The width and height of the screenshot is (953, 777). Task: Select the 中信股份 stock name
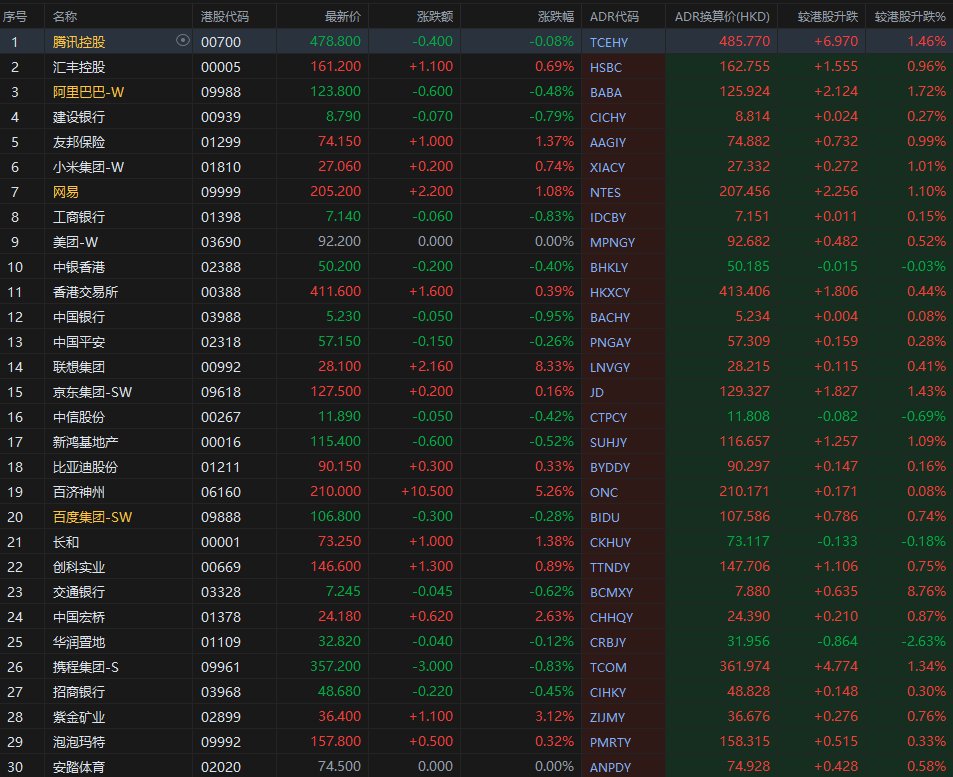pyautogui.click(x=79, y=417)
